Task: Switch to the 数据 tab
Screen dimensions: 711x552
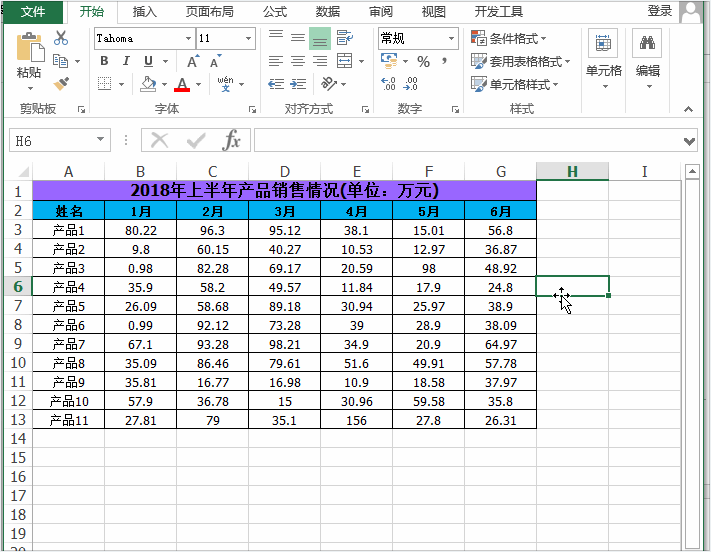Action: coord(328,11)
